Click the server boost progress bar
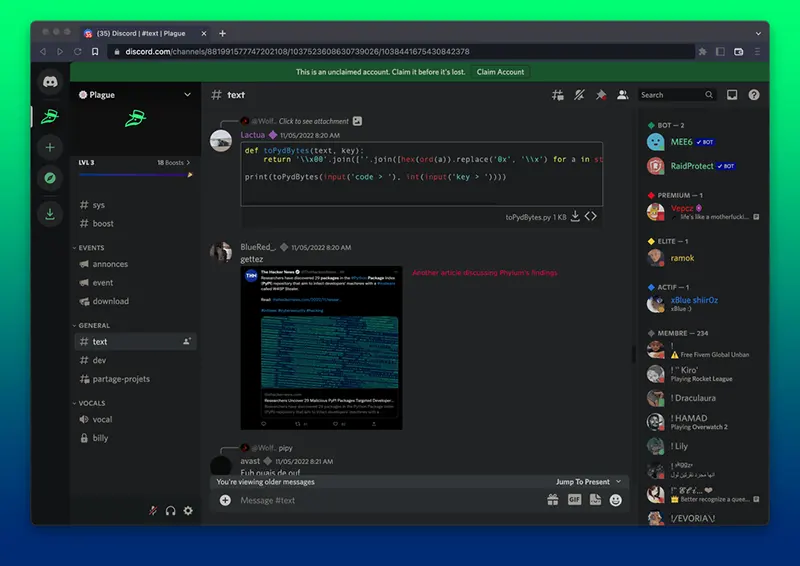 135,175
